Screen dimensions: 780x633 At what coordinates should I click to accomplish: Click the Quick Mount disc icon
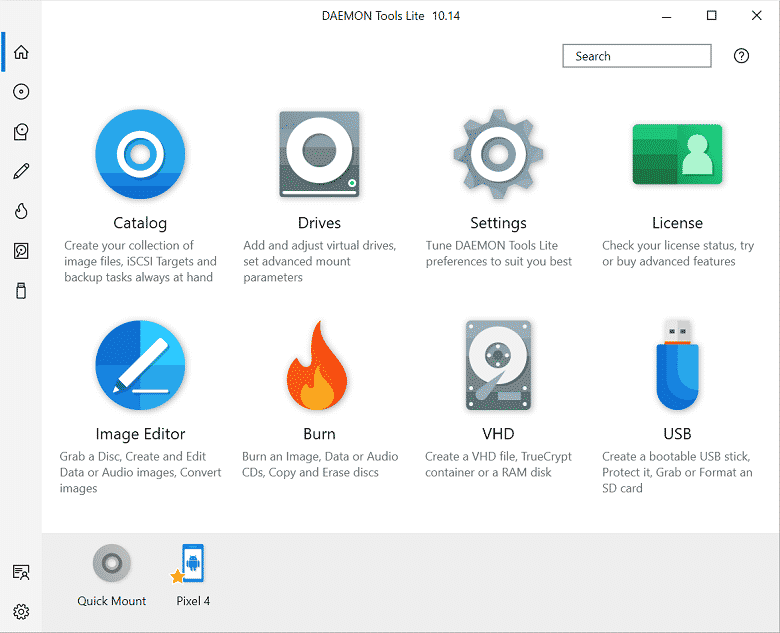coord(111,564)
